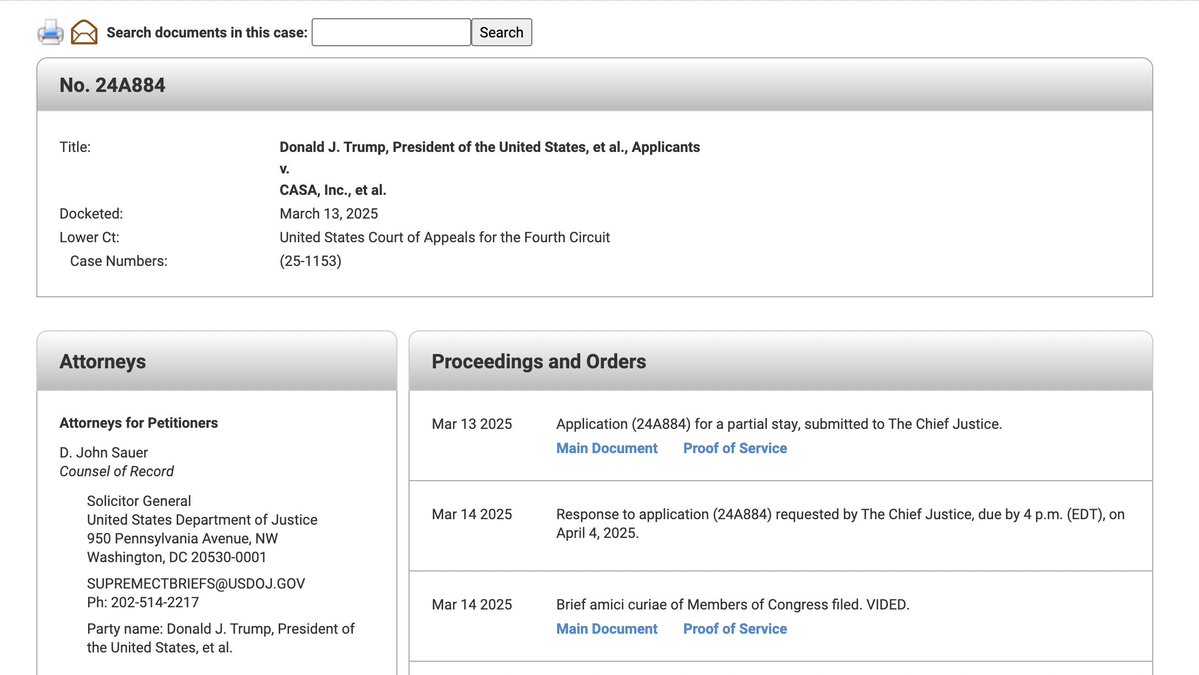Open Main Document for Members of Congress brief
The height and width of the screenshot is (675, 1199).
tap(606, 628)
